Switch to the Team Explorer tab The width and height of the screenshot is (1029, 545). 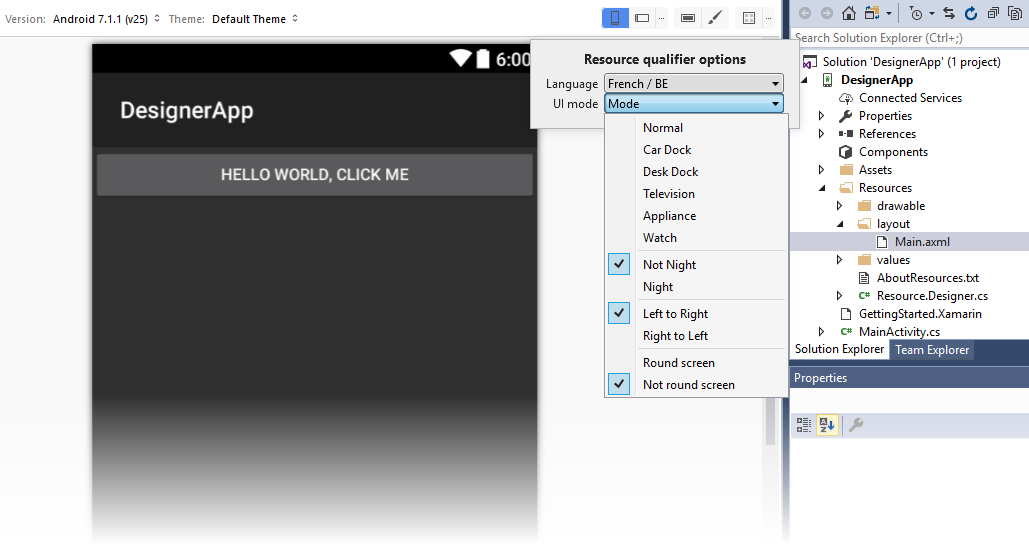click(x=932, y=350)
